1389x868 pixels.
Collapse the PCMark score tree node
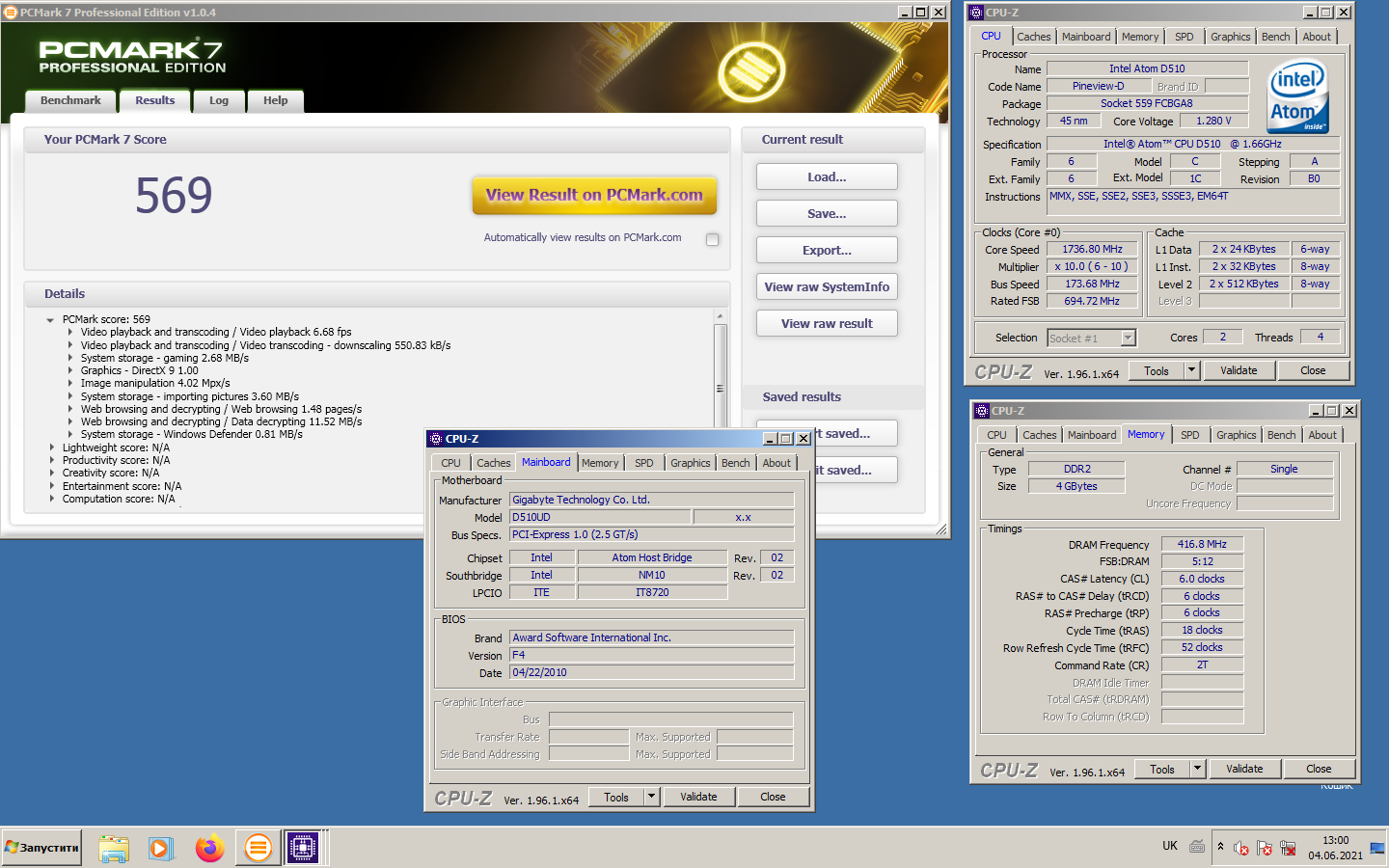coord(50,320)
